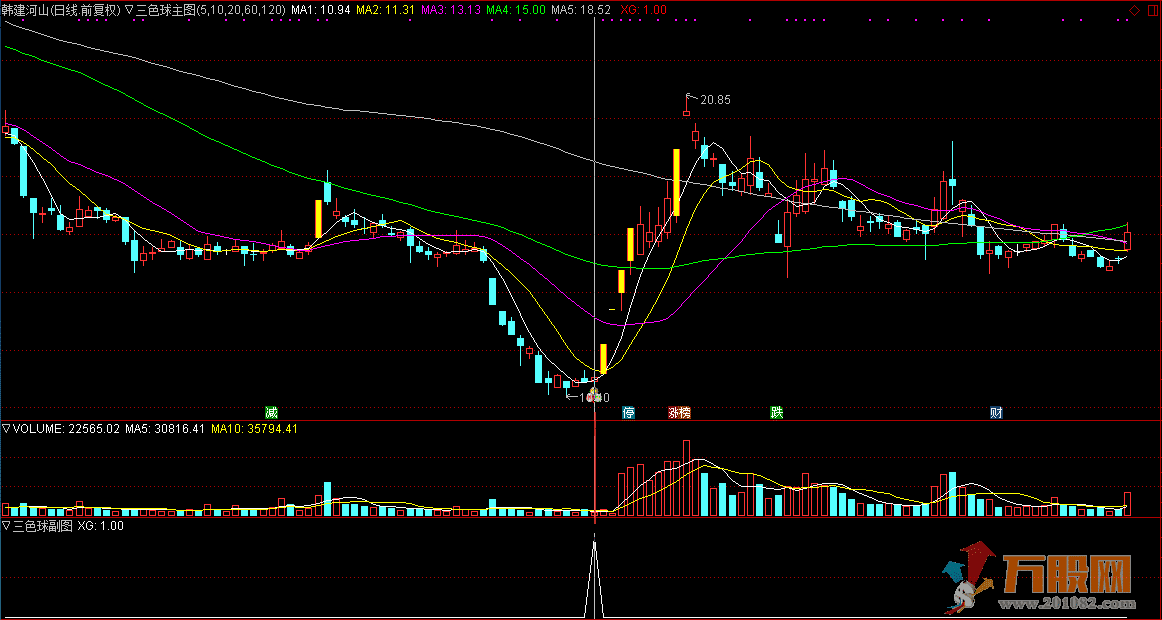Open the VOLUME indicator dropdown triangle

[x=7, y=428]
